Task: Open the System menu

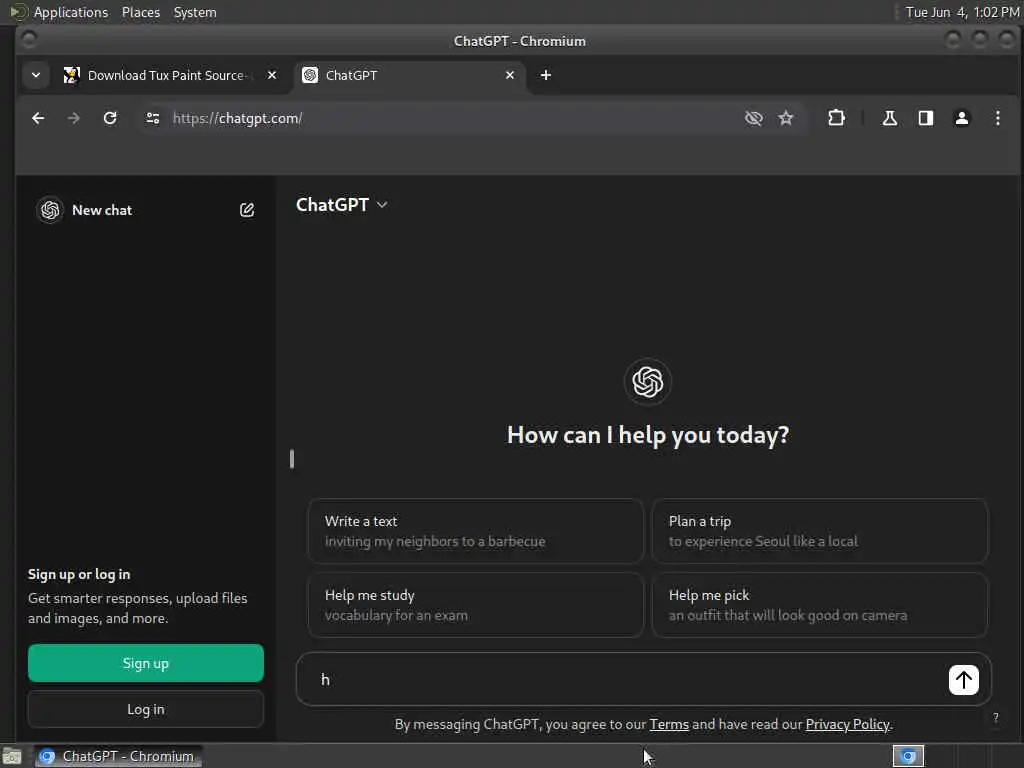Action: 195,12
